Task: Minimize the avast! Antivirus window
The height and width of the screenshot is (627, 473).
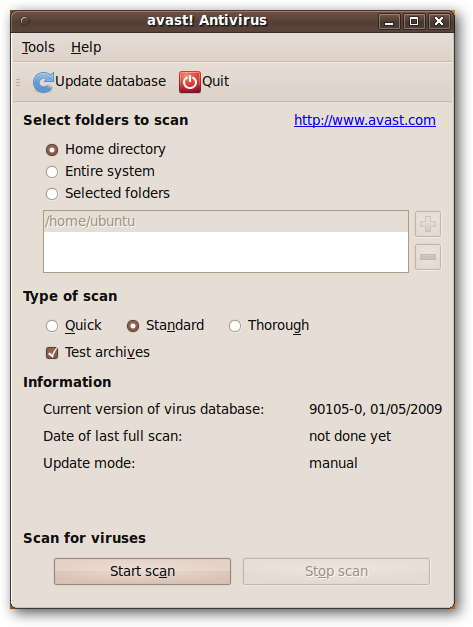Action: tap(389, 21)
